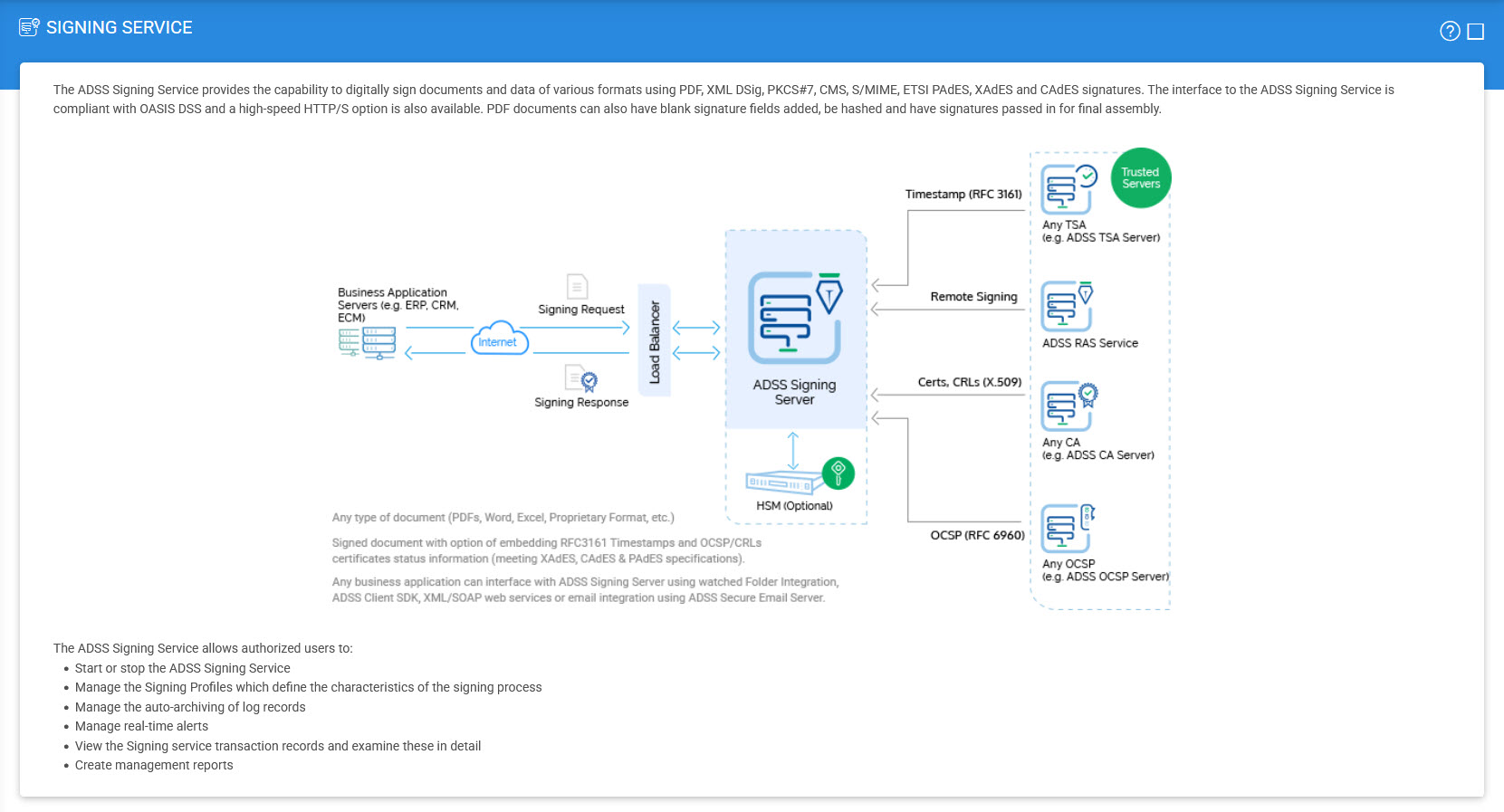
Task: Click the SIGNING SERVICE header title
Action: 120,28
